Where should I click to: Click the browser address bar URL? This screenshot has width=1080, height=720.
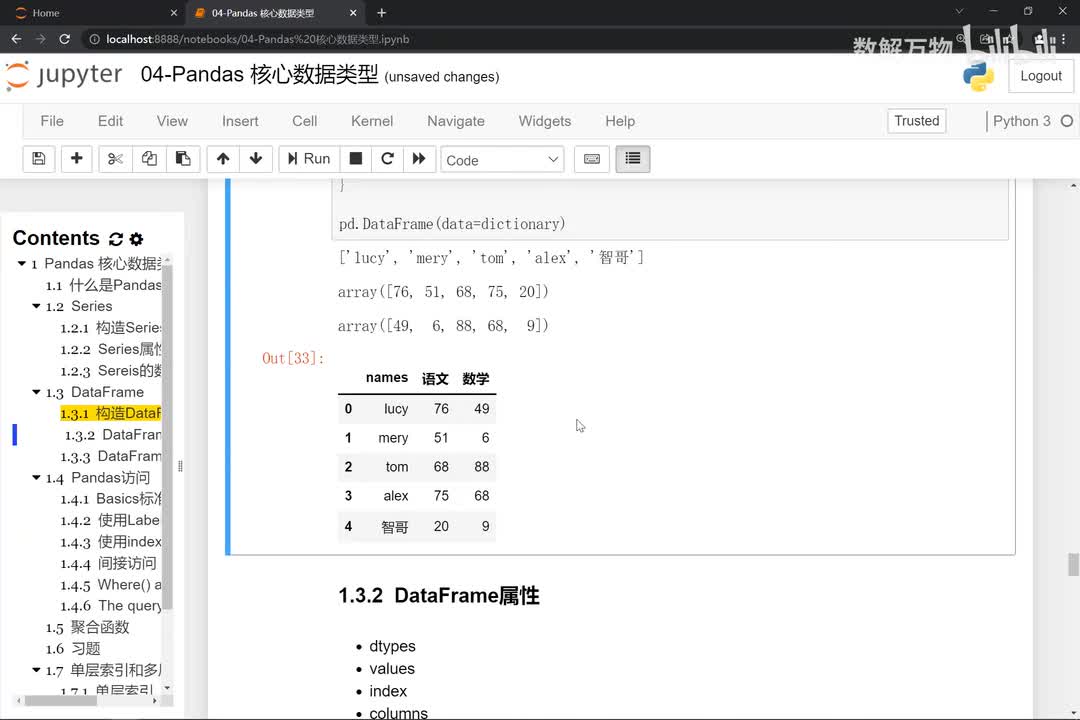coord(258,39)
